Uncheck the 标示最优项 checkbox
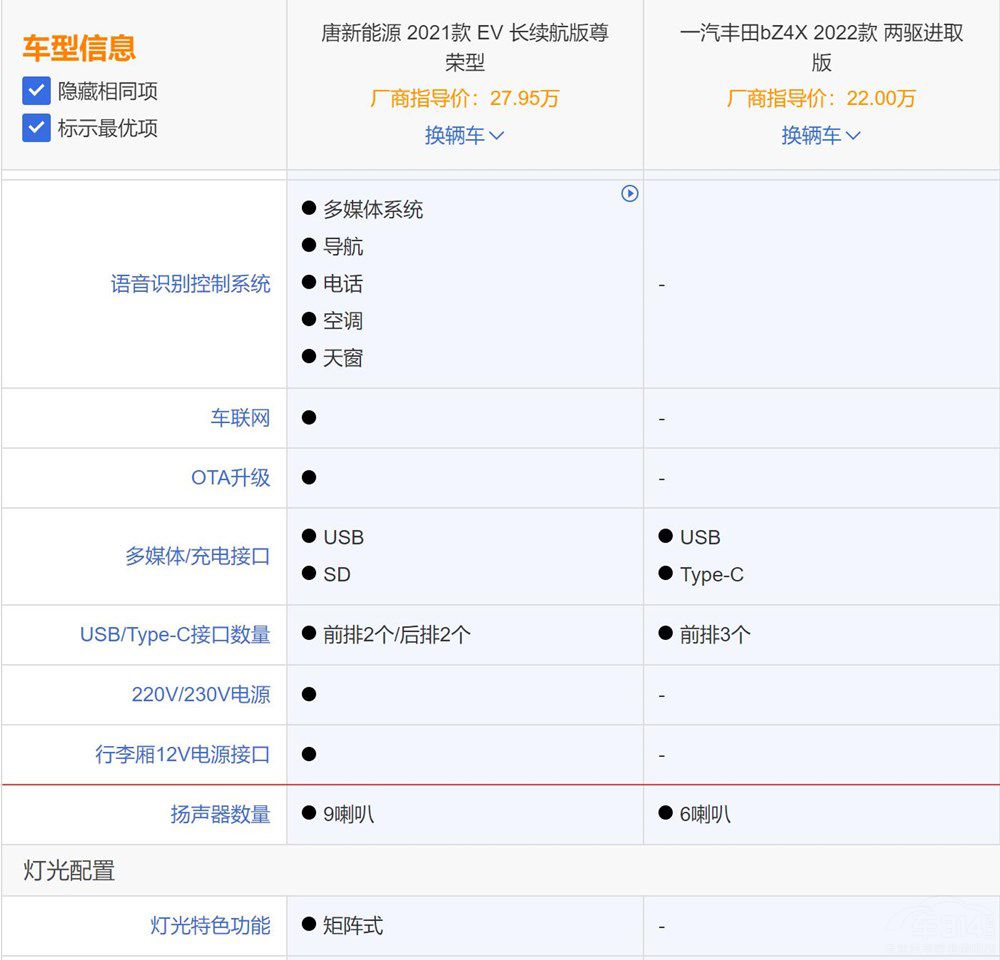 tap(36, 128)
